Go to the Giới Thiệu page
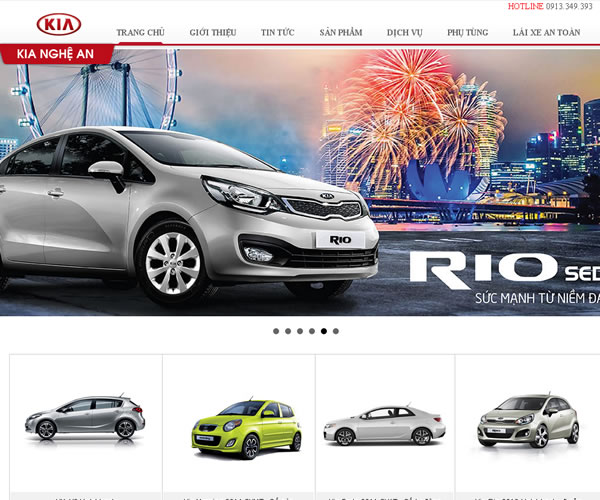Image resolution: width=600 pixels, height=500 pixels. (x=213, y=32)
